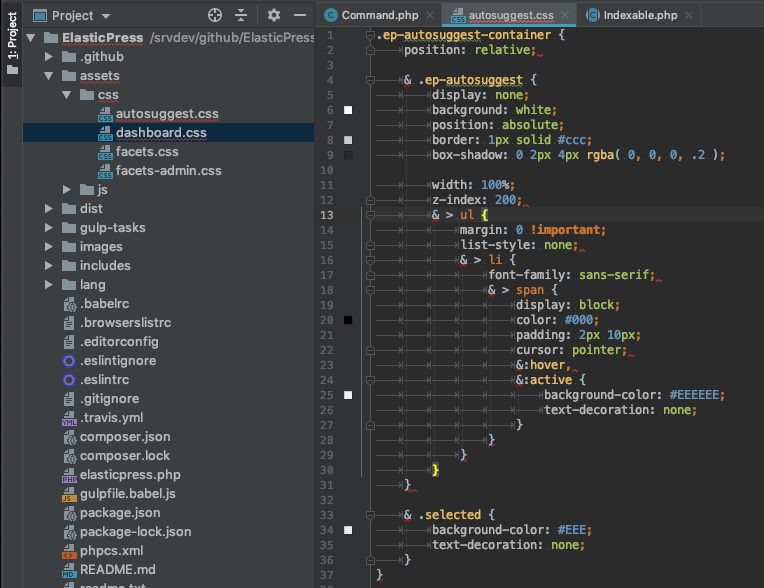Screen dimensions: 764x588
Task: Click the elasticpress.php PHP icon
Action: (x=69, y=475)
